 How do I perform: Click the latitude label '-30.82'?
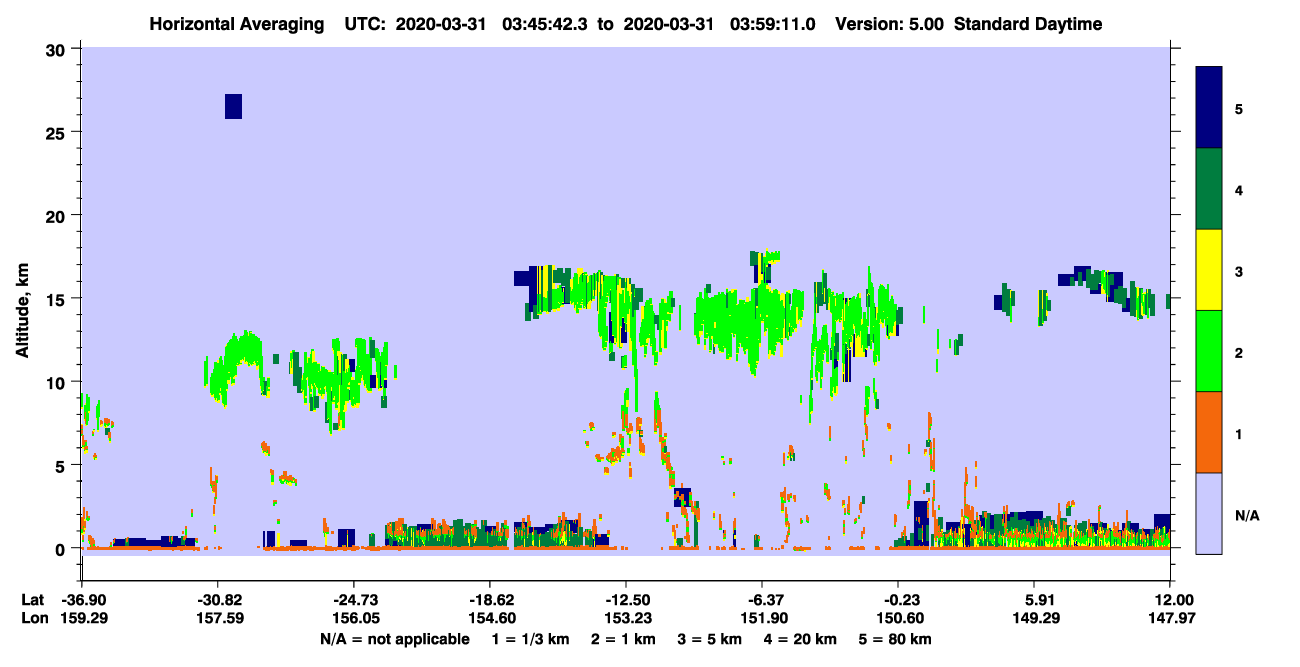coord(217,600)
